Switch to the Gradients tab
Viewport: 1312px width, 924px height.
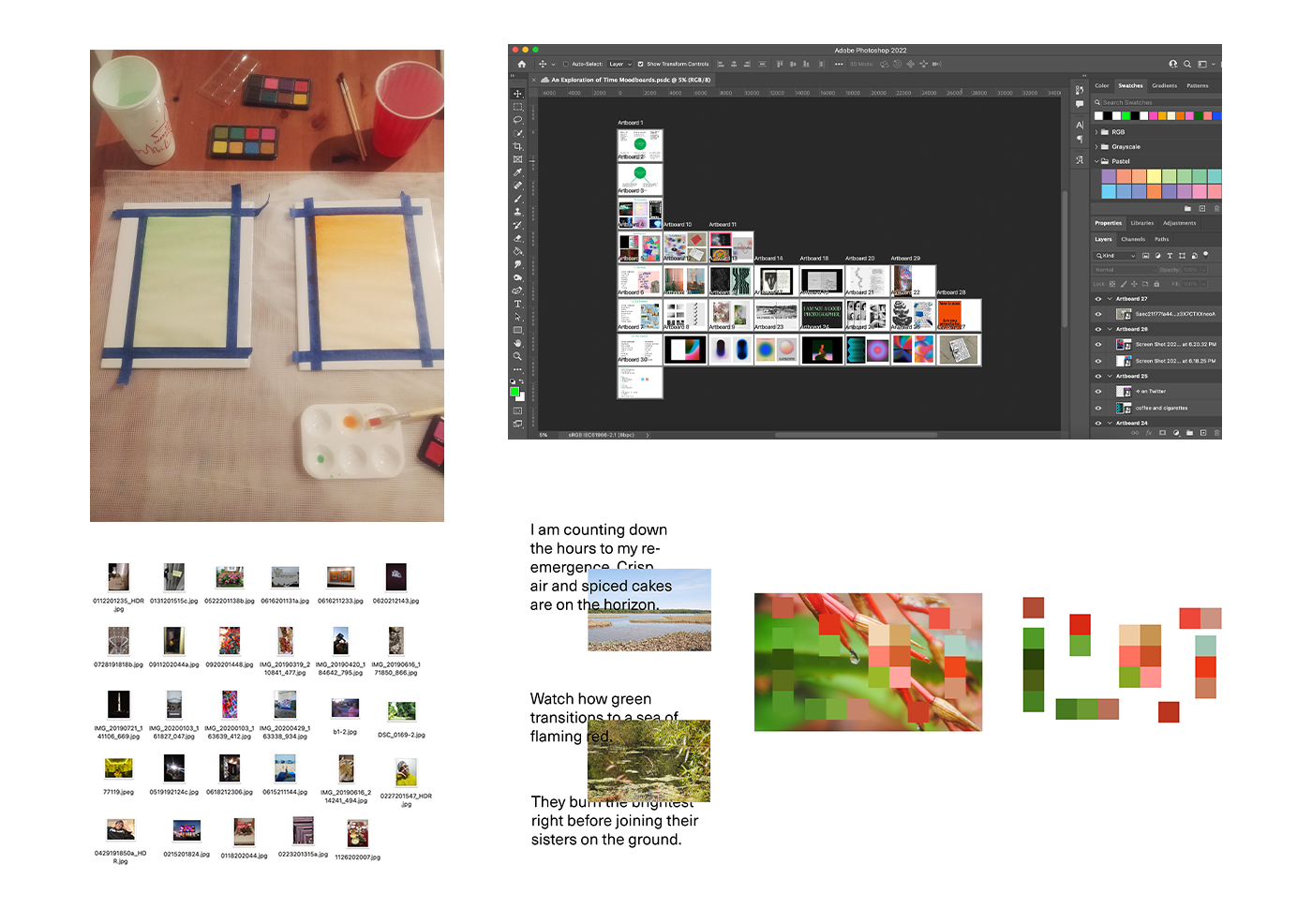coord(1164,85)
